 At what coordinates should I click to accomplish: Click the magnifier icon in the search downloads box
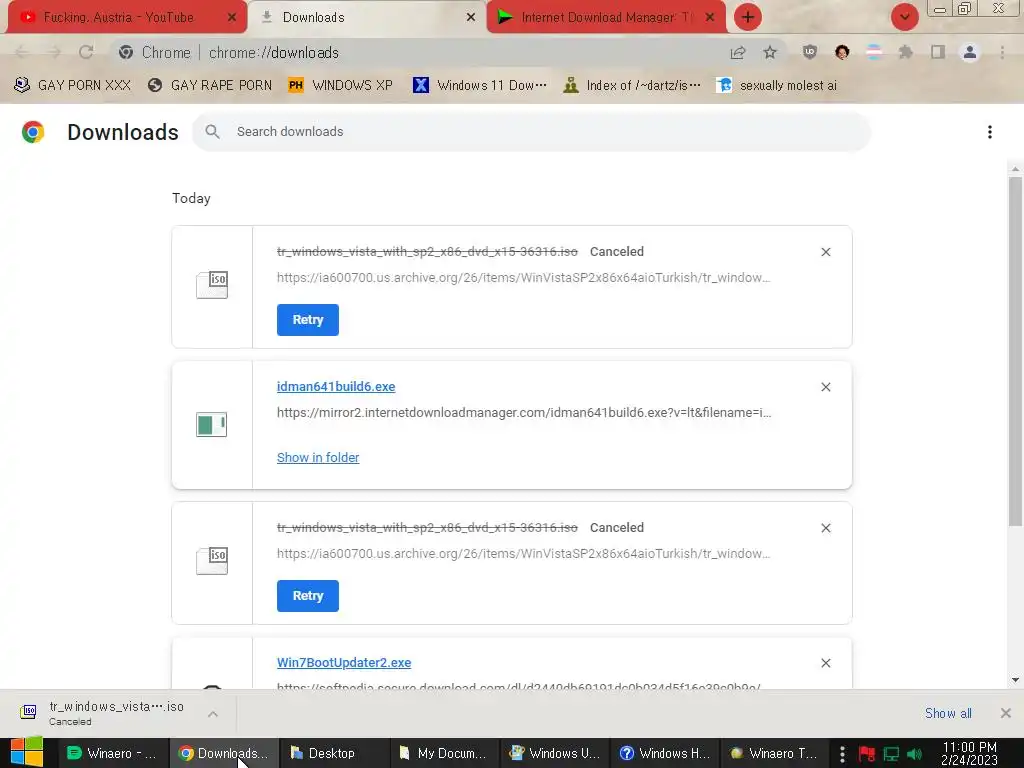pos(212,132)
